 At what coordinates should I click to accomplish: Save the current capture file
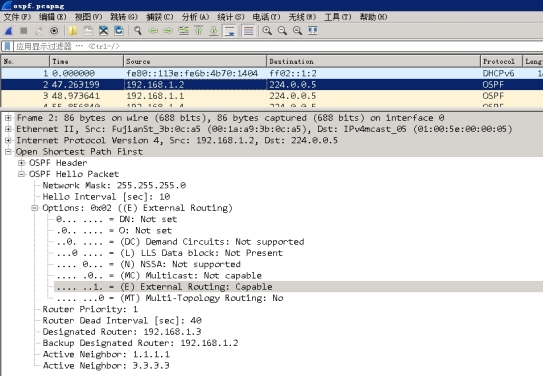pyautogui.click(x=88, y=31)
